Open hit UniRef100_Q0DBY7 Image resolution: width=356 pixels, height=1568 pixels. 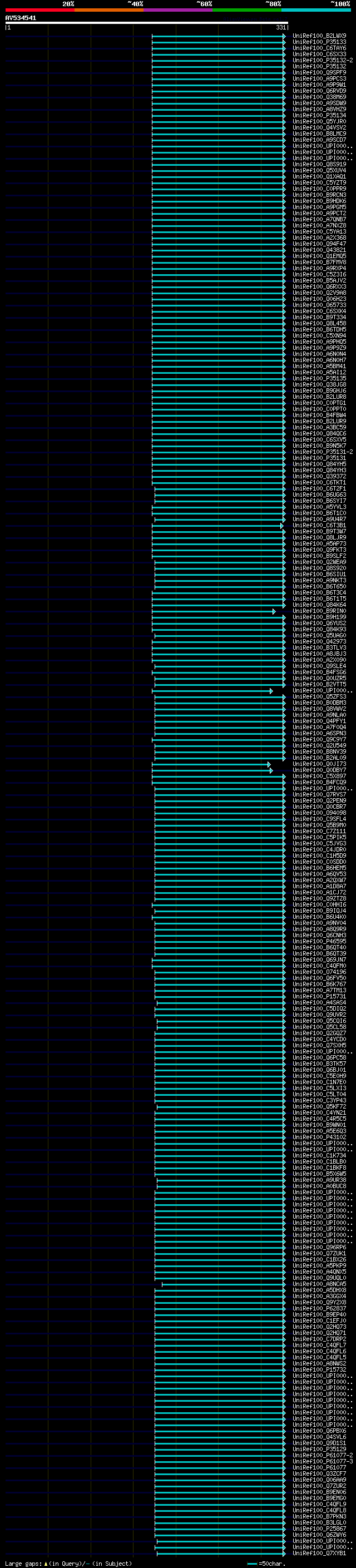coord(319,770)
